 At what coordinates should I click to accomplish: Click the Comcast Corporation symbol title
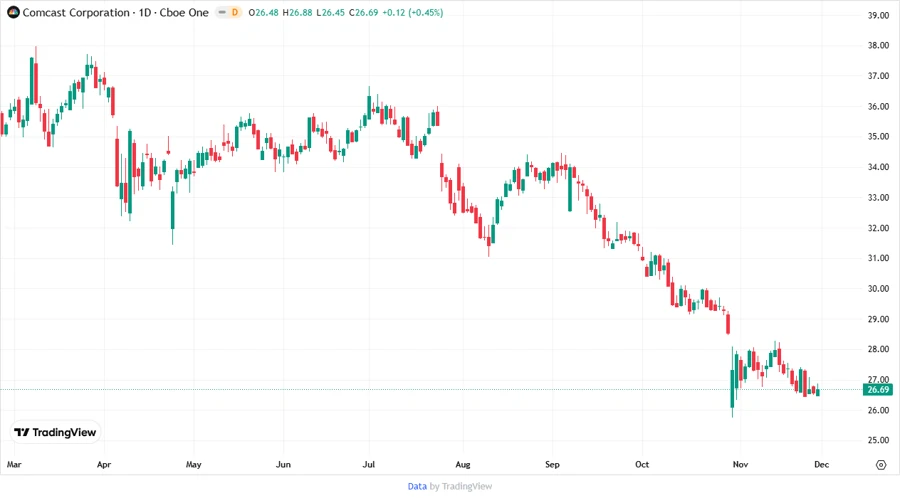[x=76, y=13]
